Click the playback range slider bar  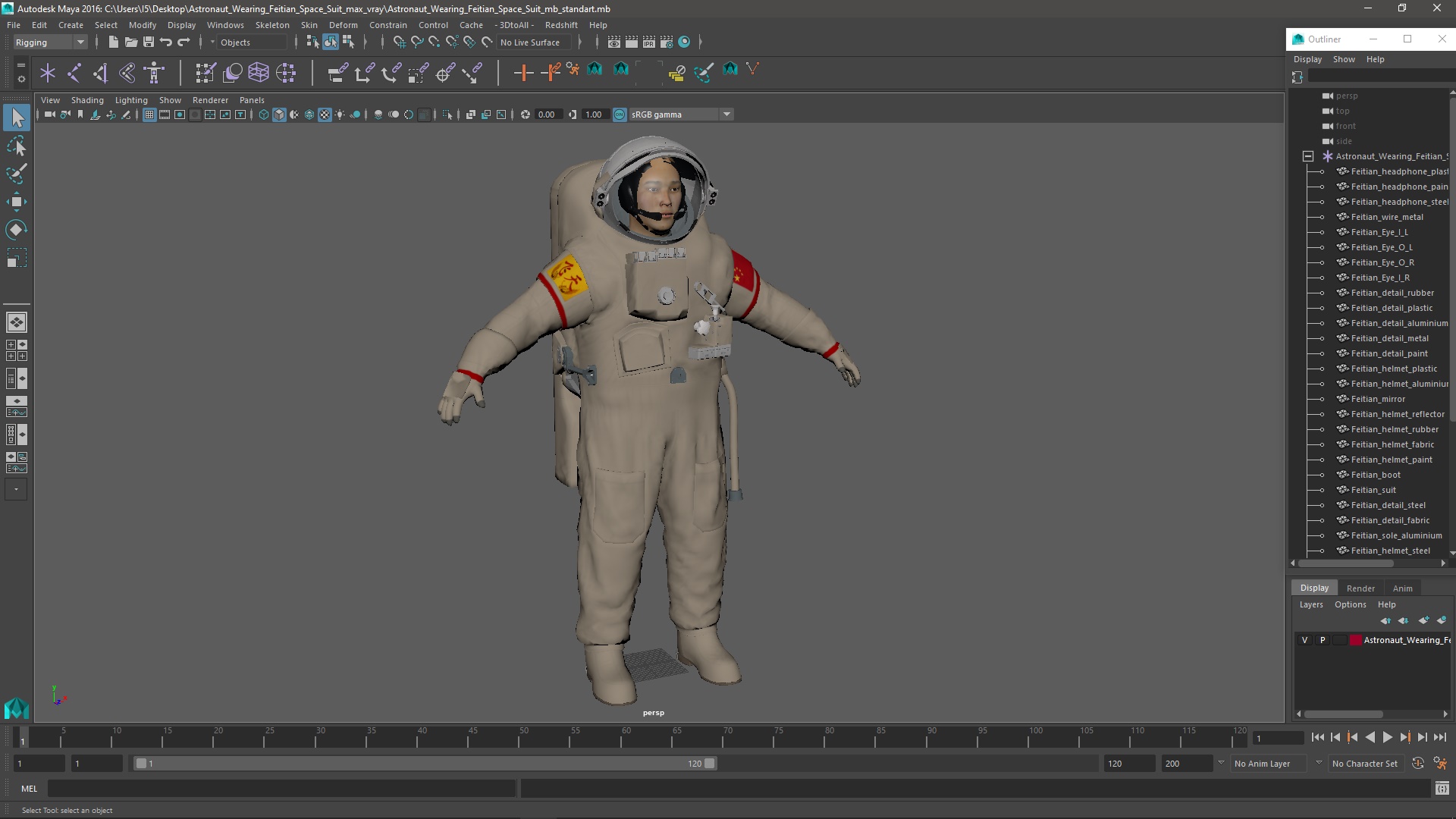pos(425,764)
